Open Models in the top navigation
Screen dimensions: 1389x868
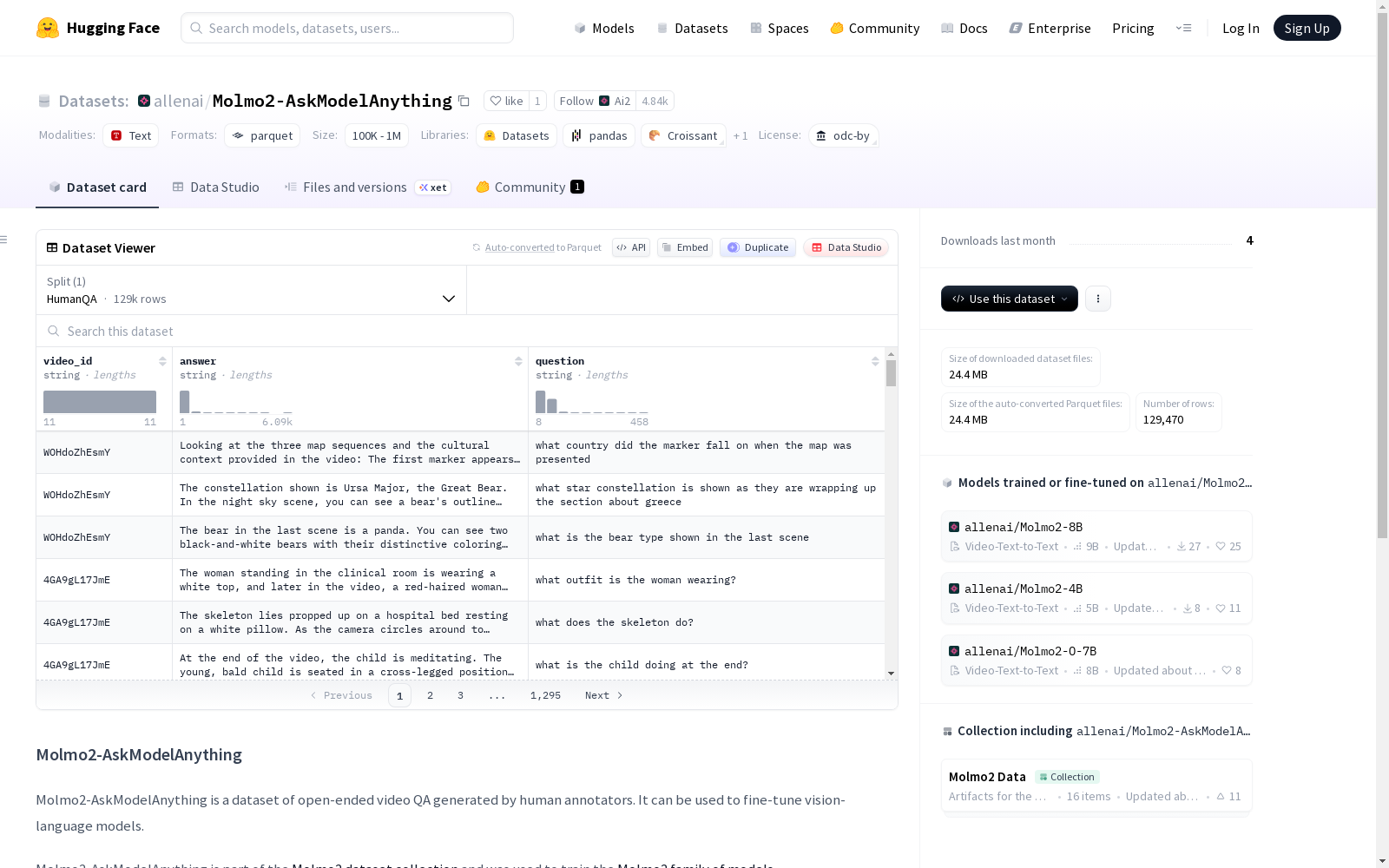[604, 28]
